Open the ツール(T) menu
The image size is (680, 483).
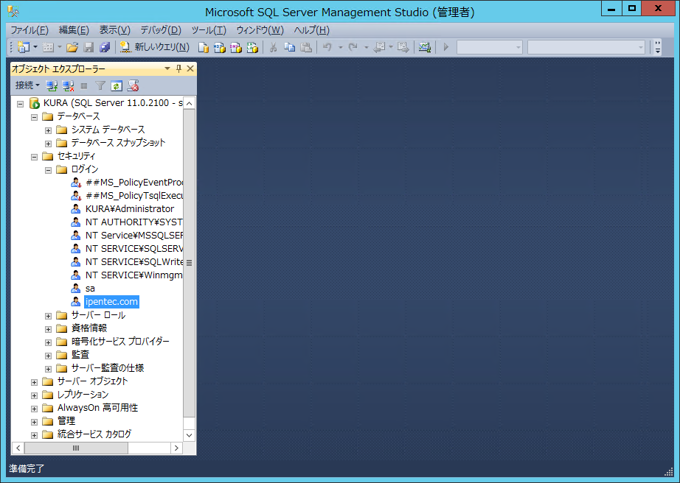coord(209,30)
